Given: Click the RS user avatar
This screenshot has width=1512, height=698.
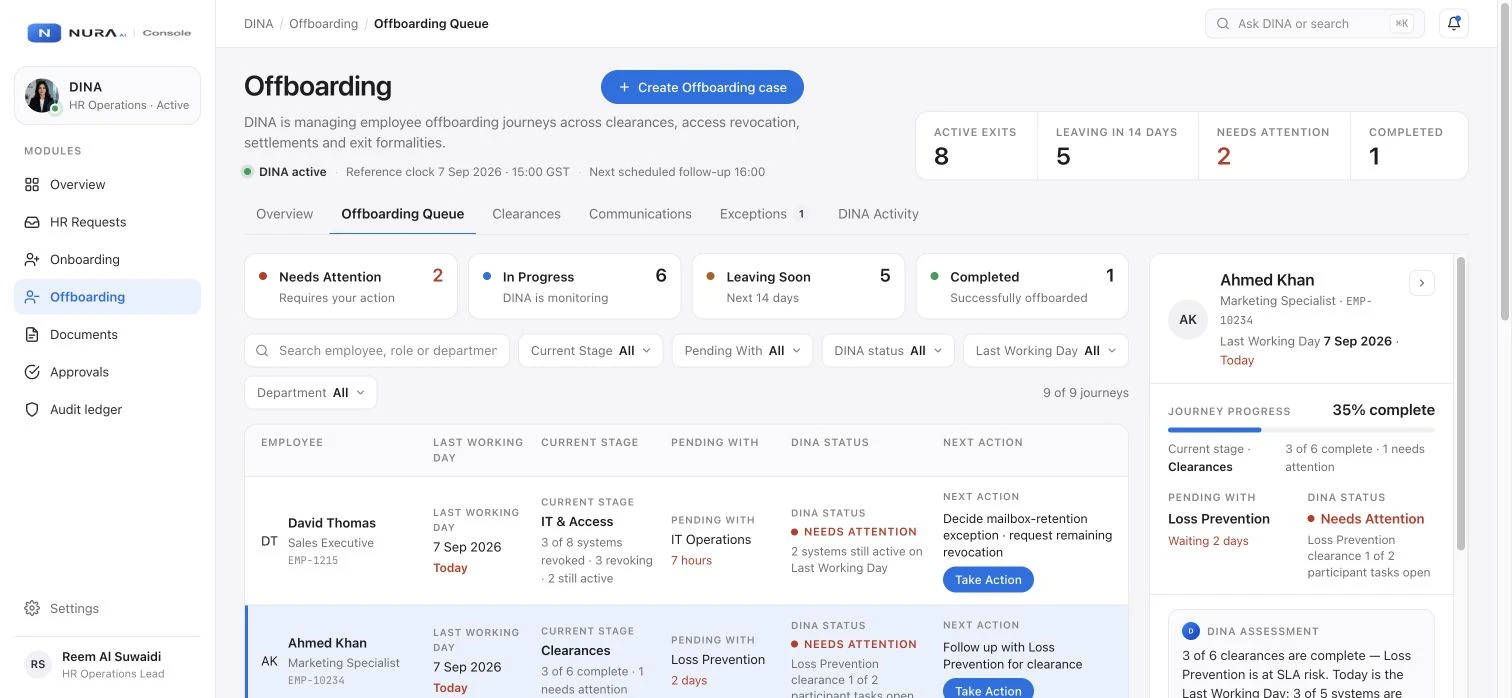Looking at the screenshot, I should pos(38,665).
